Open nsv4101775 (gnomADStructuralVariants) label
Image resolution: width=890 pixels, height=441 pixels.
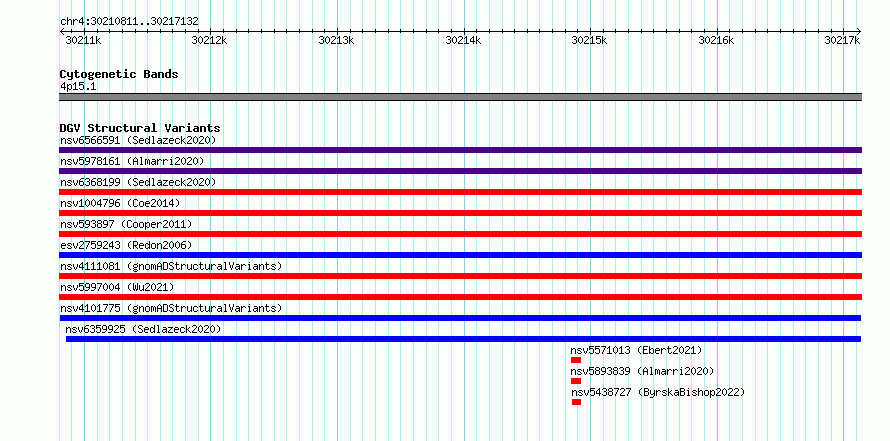pos(171,308)
